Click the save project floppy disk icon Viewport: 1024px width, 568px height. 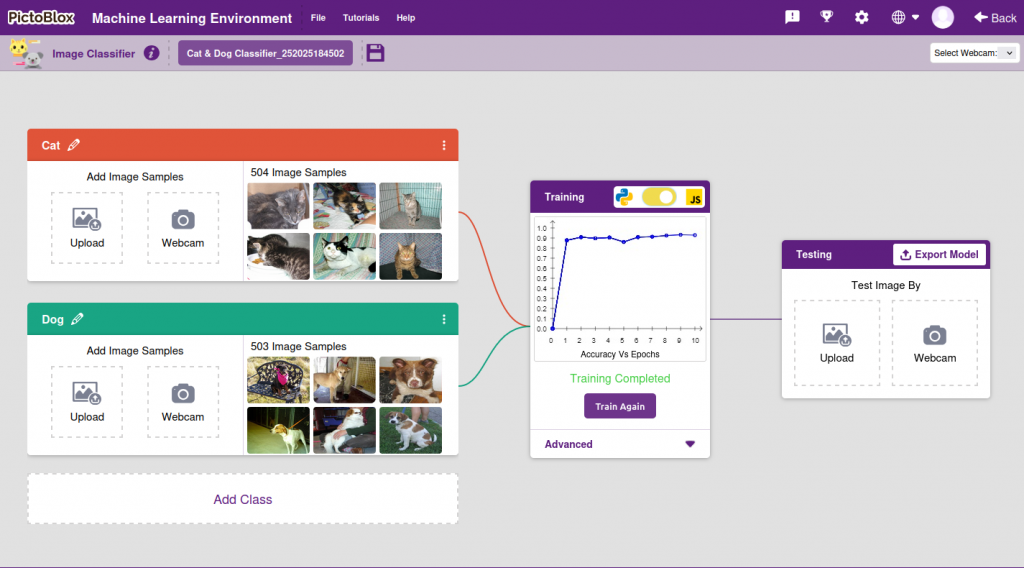(375, 53)
